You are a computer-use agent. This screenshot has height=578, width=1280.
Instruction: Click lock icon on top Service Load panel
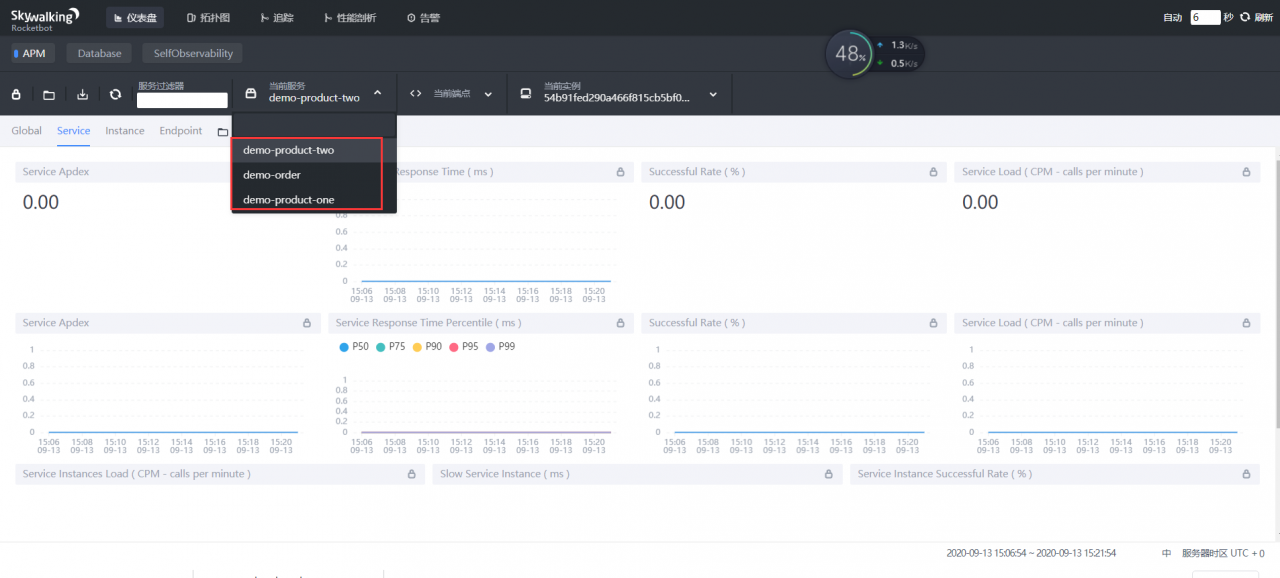(x=1246, y=172)
